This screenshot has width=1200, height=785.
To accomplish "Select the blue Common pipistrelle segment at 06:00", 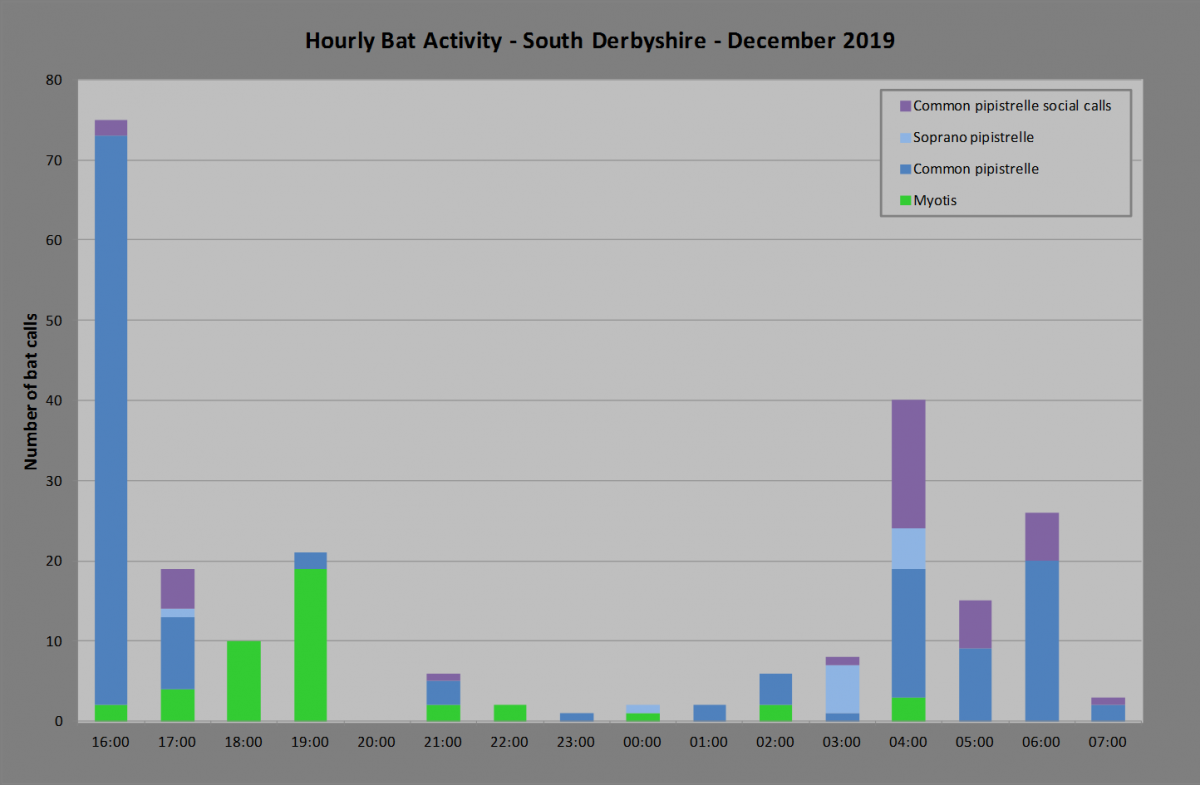I will (1041, 641).
